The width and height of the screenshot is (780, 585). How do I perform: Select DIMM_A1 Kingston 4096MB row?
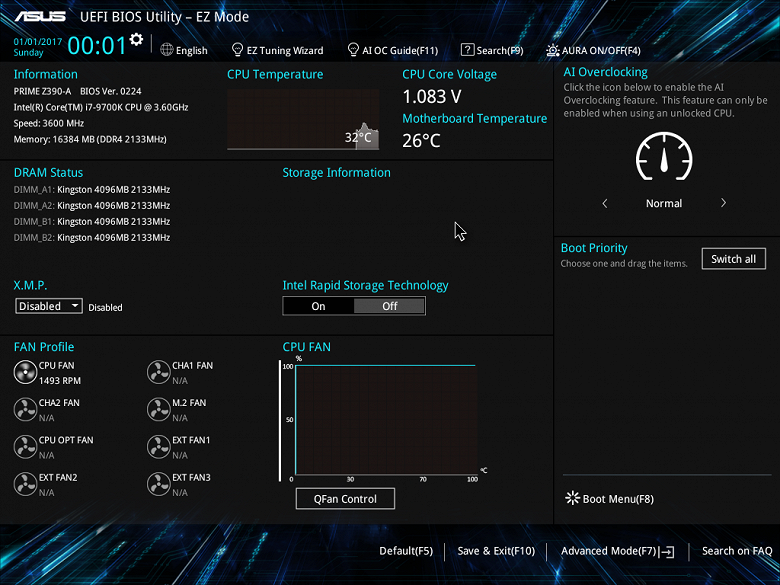coord(92,190)
